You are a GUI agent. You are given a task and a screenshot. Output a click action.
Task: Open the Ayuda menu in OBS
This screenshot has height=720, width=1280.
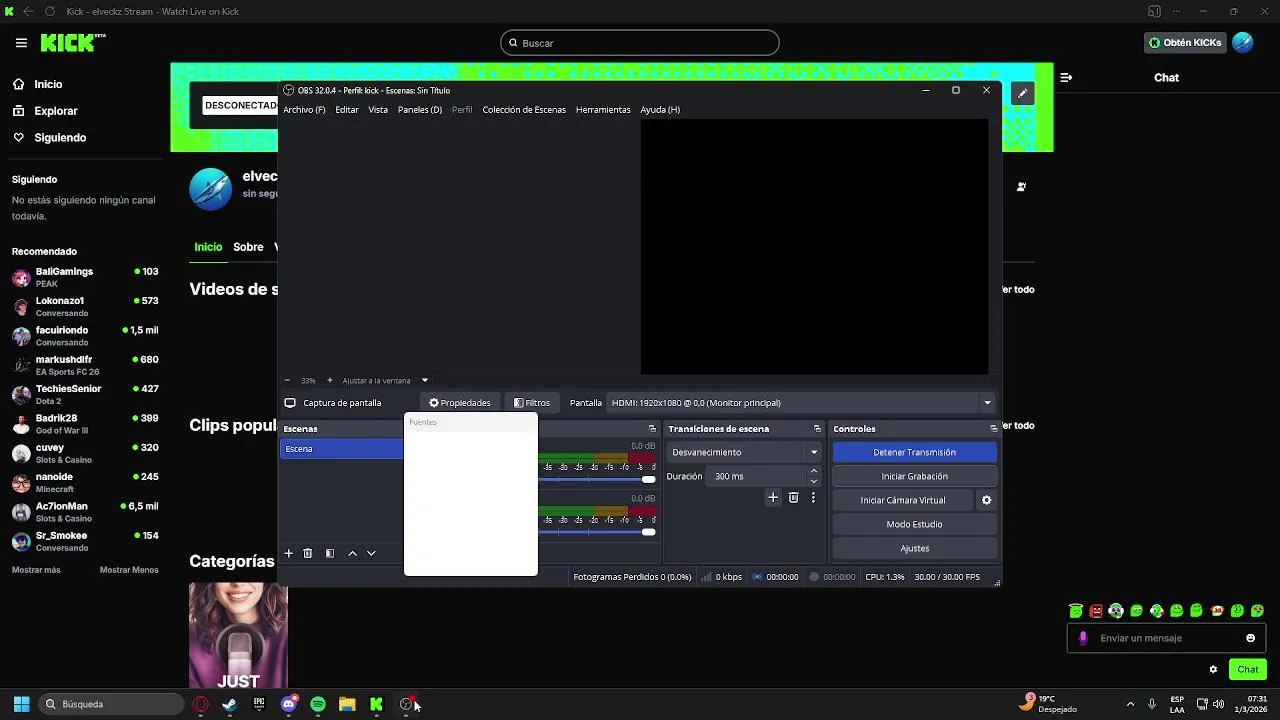[660, 110]
